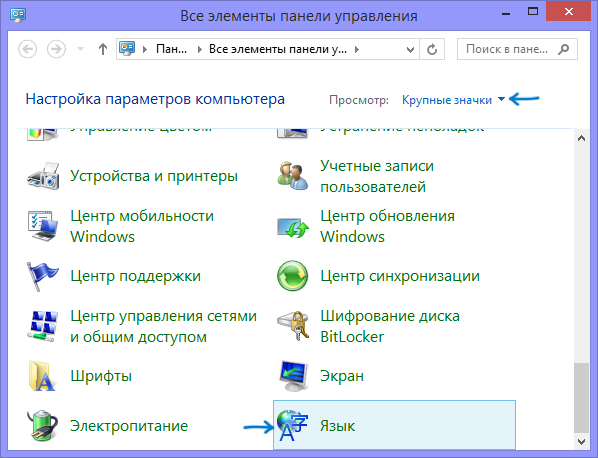Click the search magnifier icon
Viewport: 598px width, 458px height.
tap(563, 49)
